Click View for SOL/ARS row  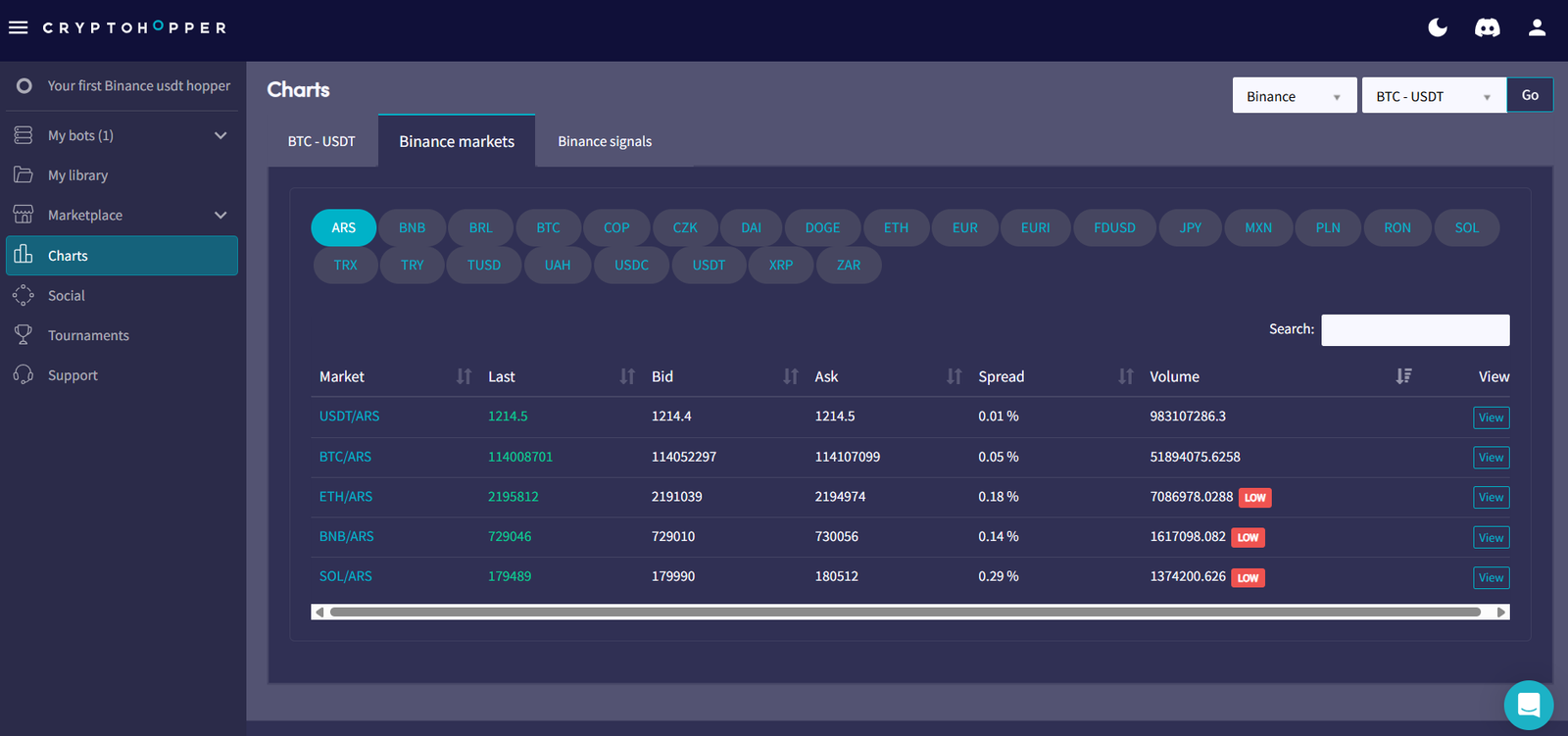point(1491,578)
